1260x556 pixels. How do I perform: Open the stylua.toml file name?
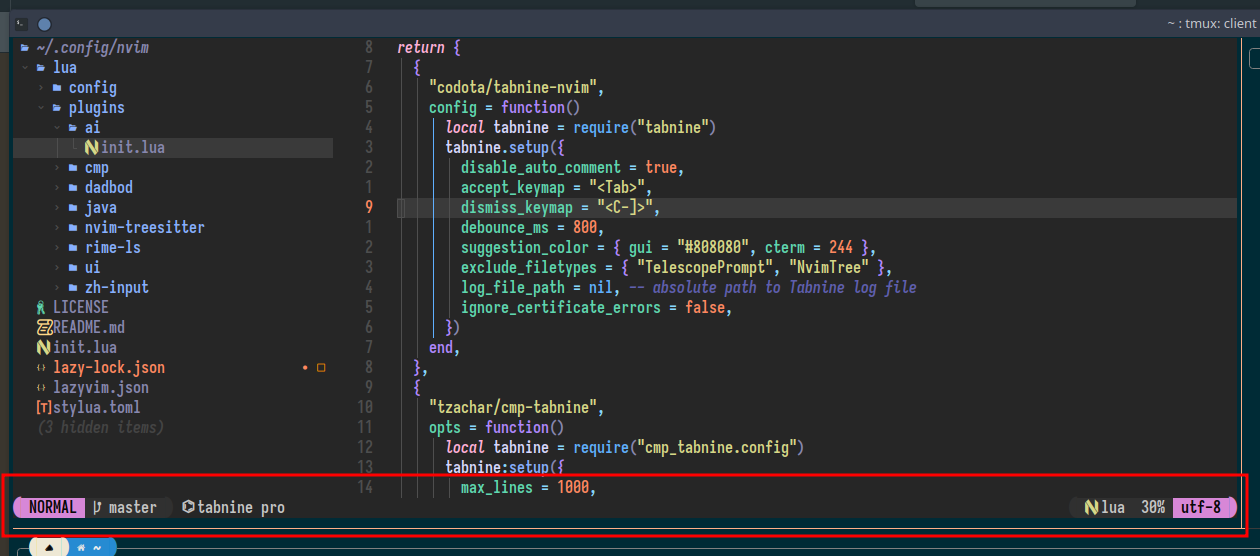(97, 407)
